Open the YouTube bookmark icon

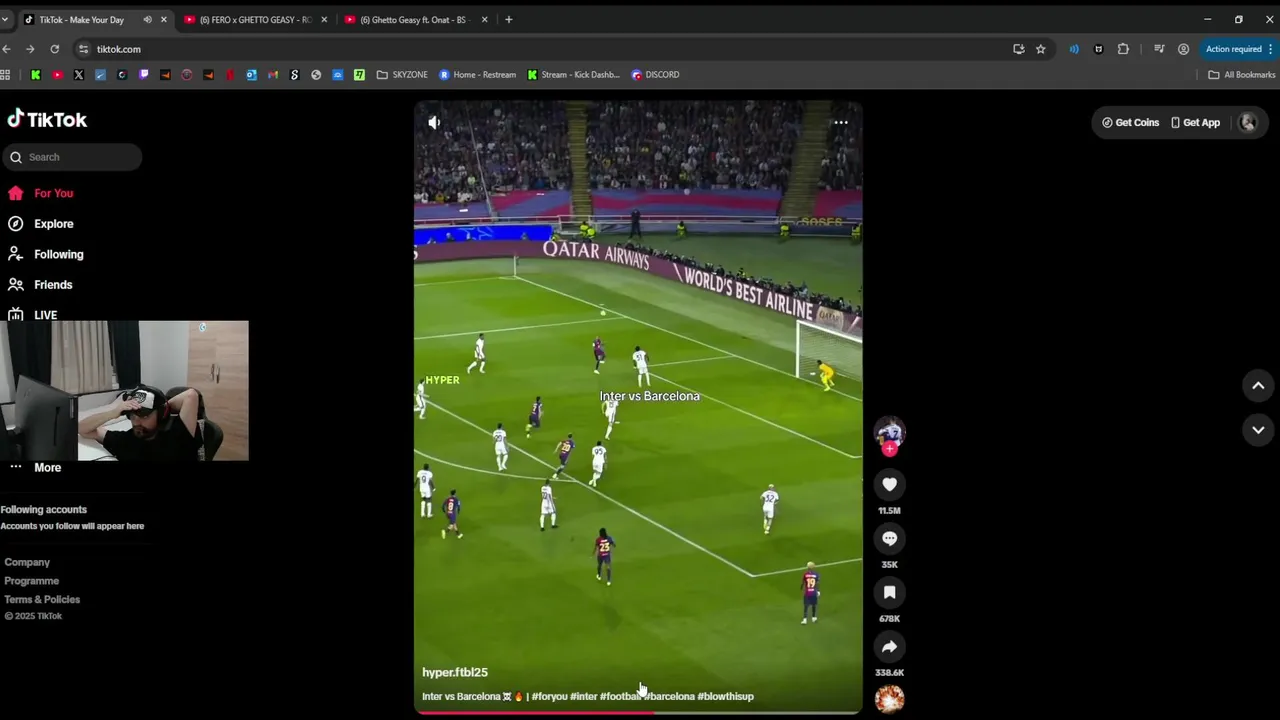tap(57, 75)
